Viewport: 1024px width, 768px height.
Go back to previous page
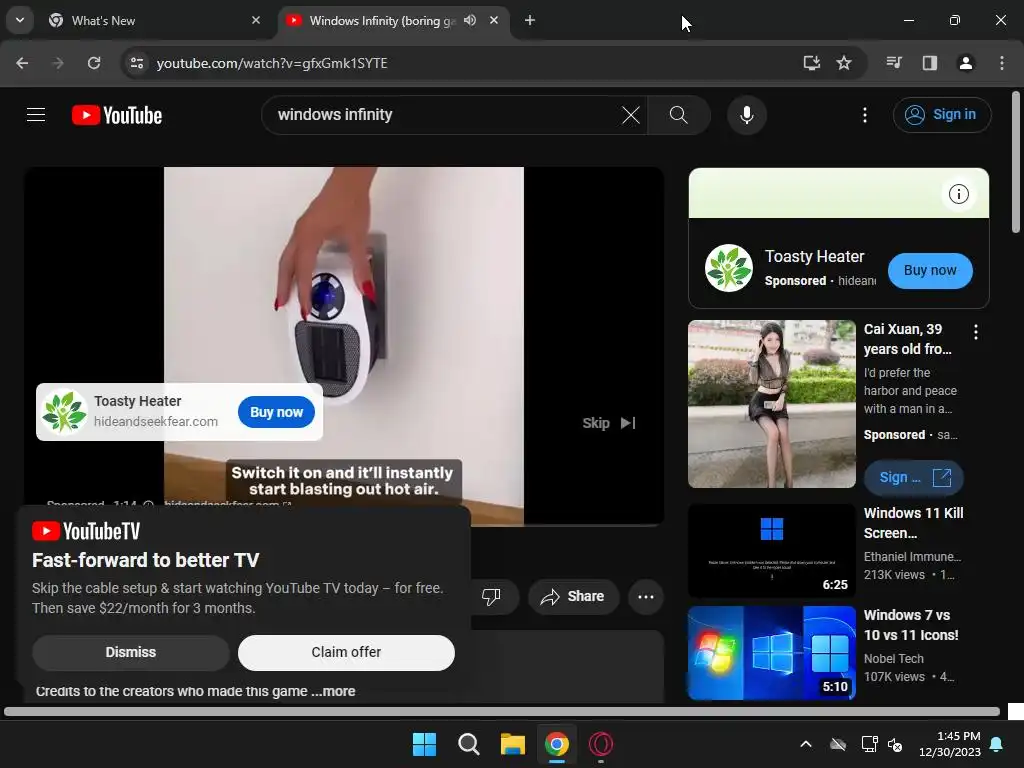(22, 63)
